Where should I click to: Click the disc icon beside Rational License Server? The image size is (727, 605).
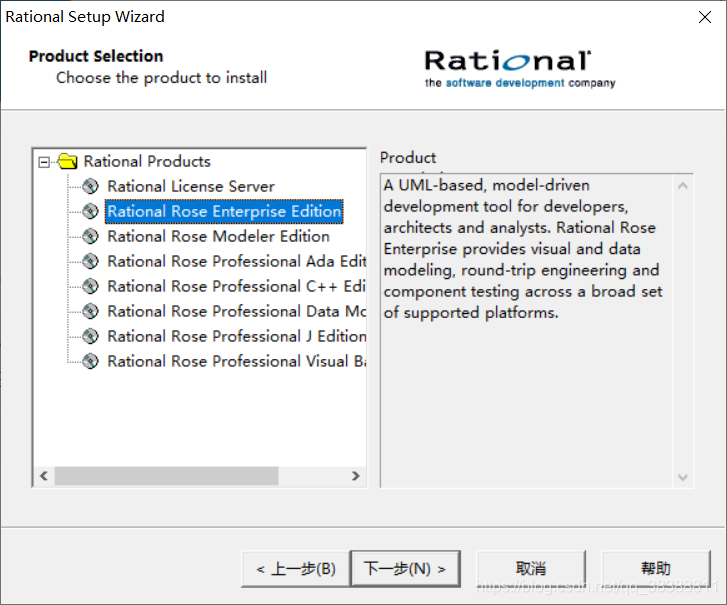click(x=90, y=186)
